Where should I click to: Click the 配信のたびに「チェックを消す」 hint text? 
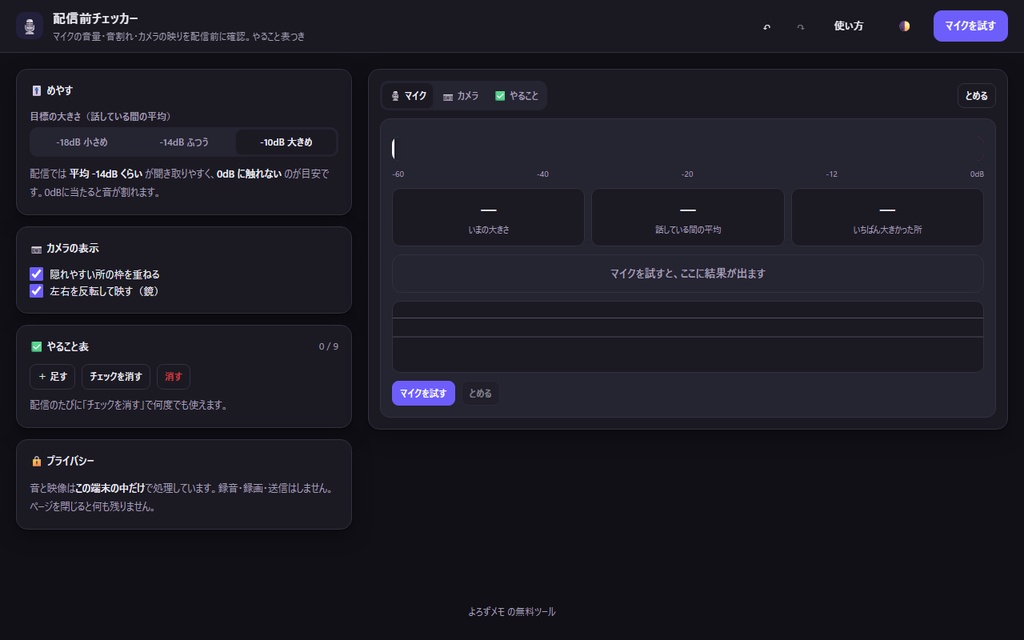(x=130, y=406)
